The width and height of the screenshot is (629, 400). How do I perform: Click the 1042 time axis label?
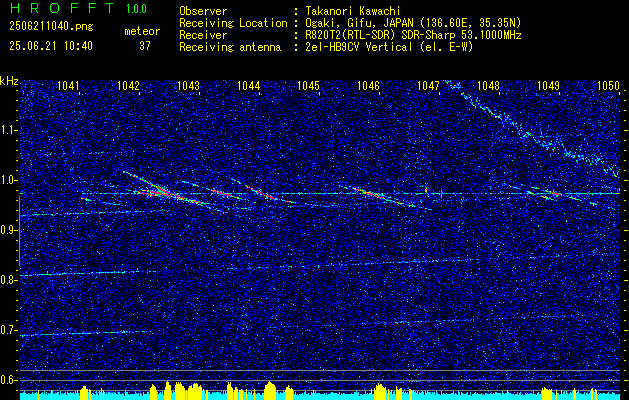coord(128,85)
